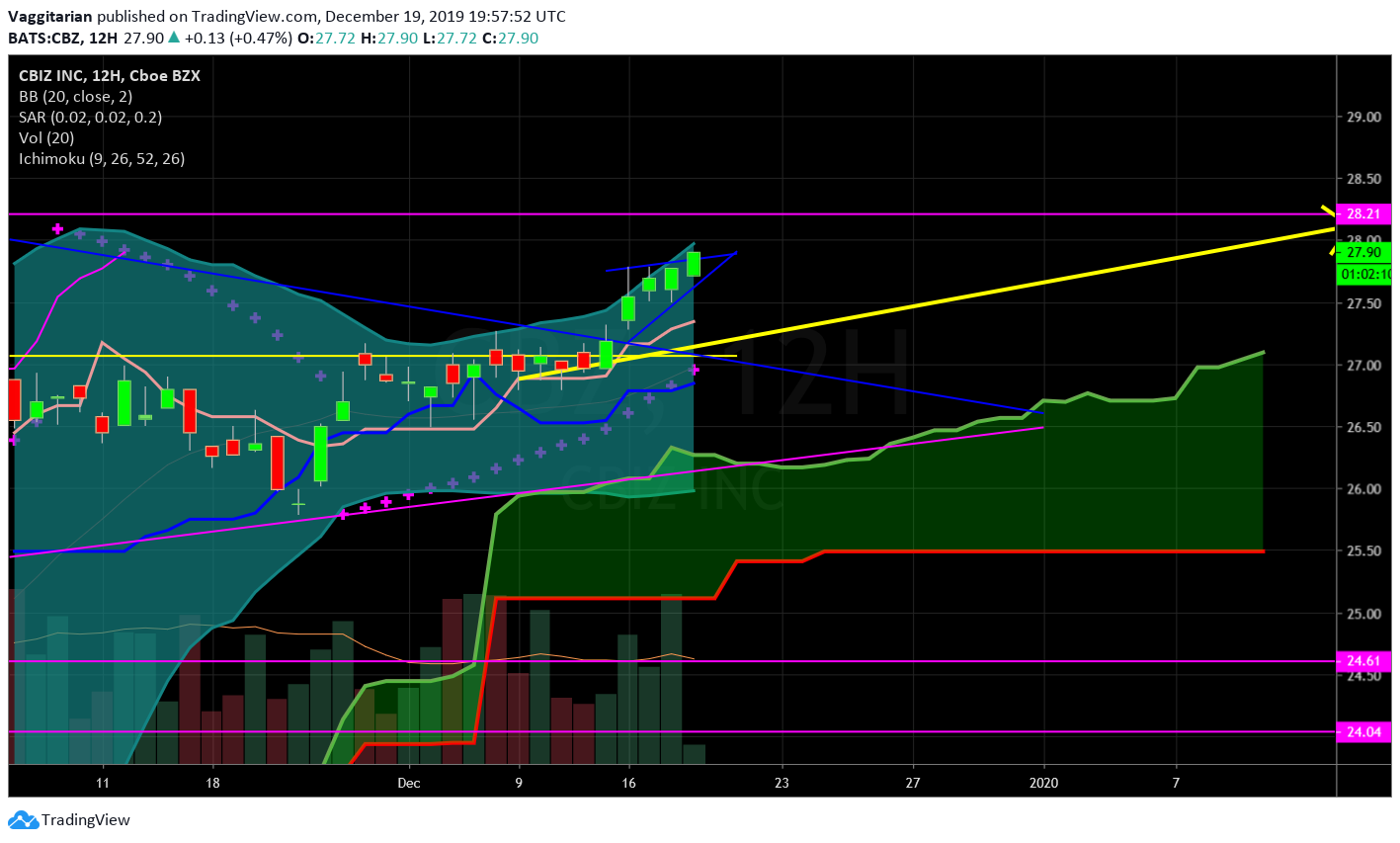Image resolution: width=1400 pixels, height=843 pixels.
Task: Click the 11 date label on time axis
Action: pyautogui.click(x=103, y=784)
